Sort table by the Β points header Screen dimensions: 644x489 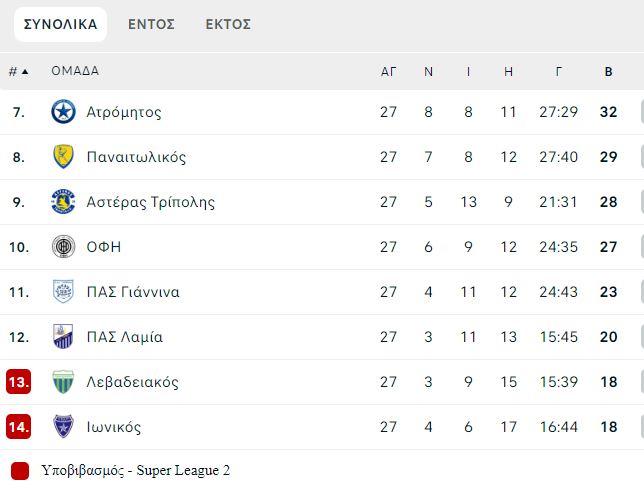[x=609, y=72]
